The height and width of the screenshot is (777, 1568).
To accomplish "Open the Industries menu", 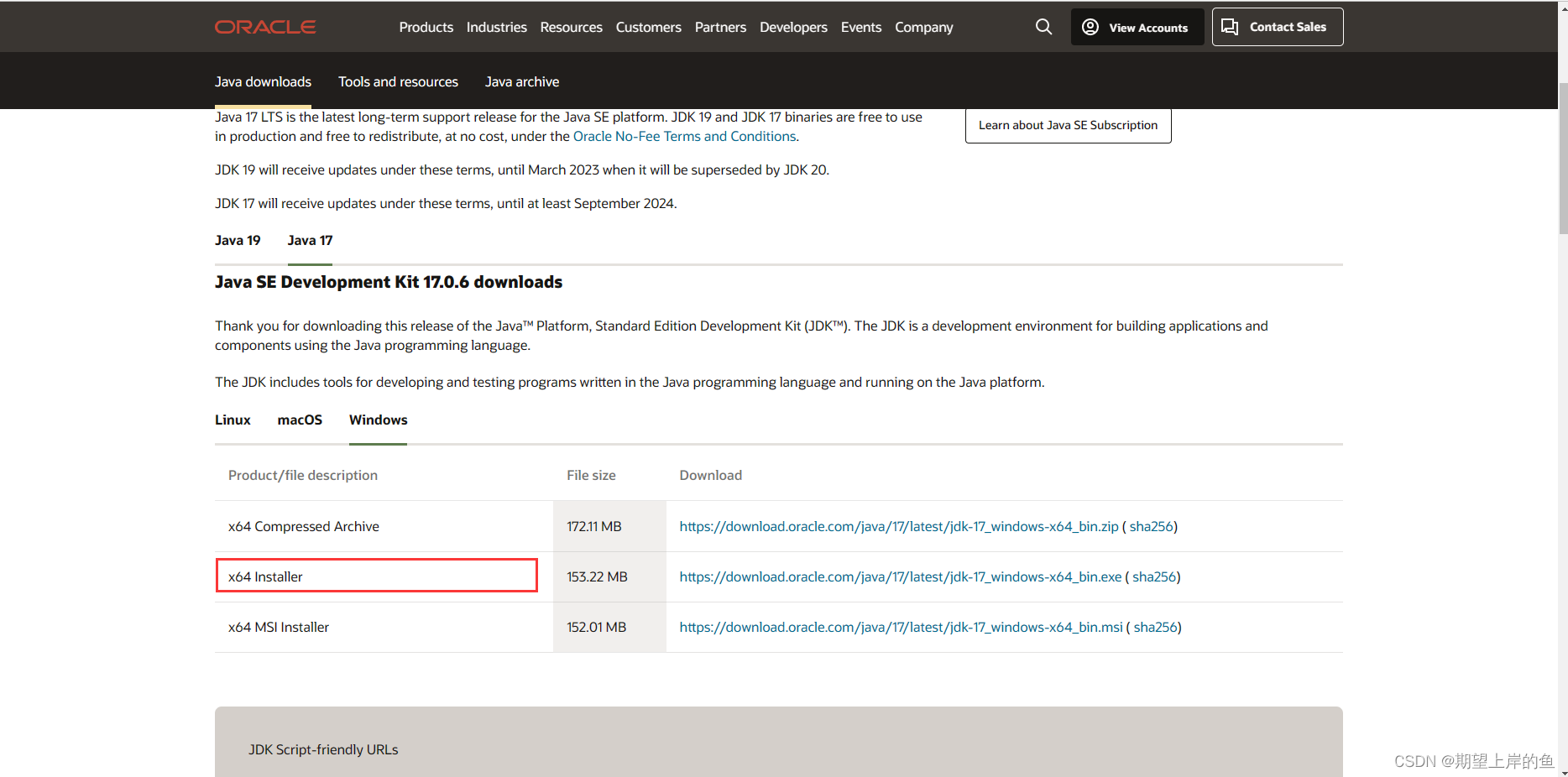I will coord(497,27).
